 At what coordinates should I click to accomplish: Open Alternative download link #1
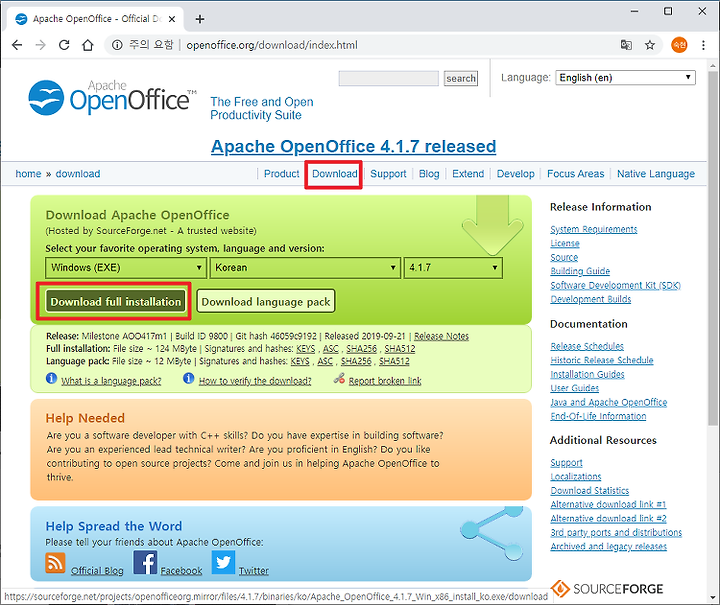[x=608, y=504]
